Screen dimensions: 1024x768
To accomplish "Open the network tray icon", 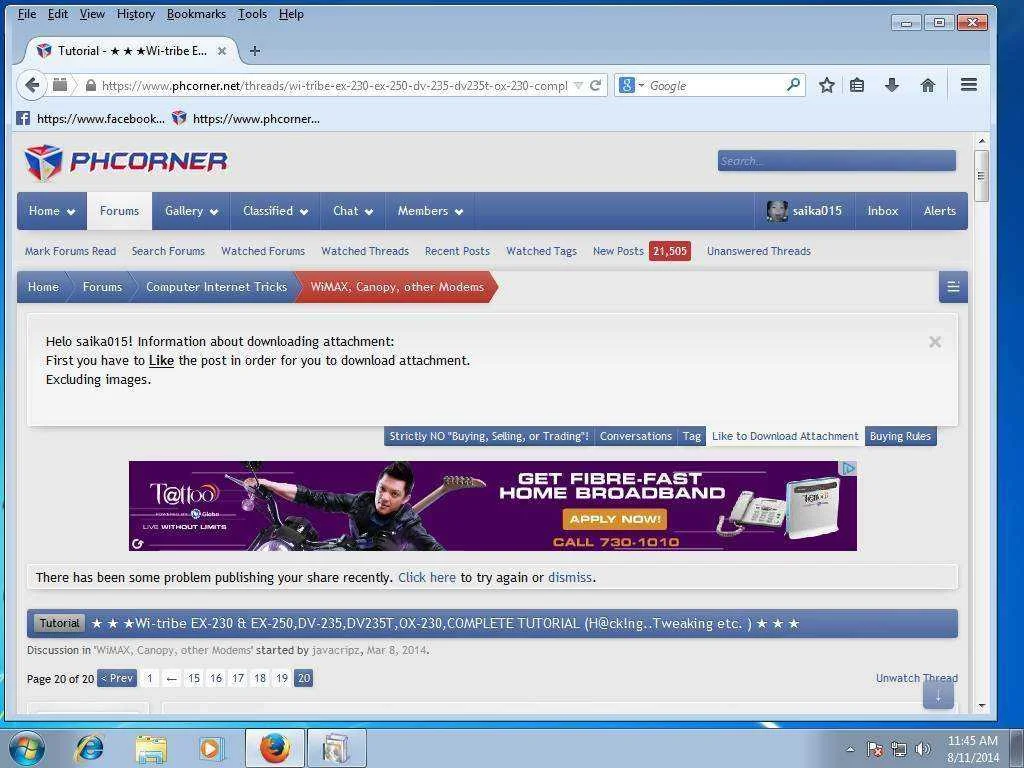I will pyautogui.click(x=899, y=749).
